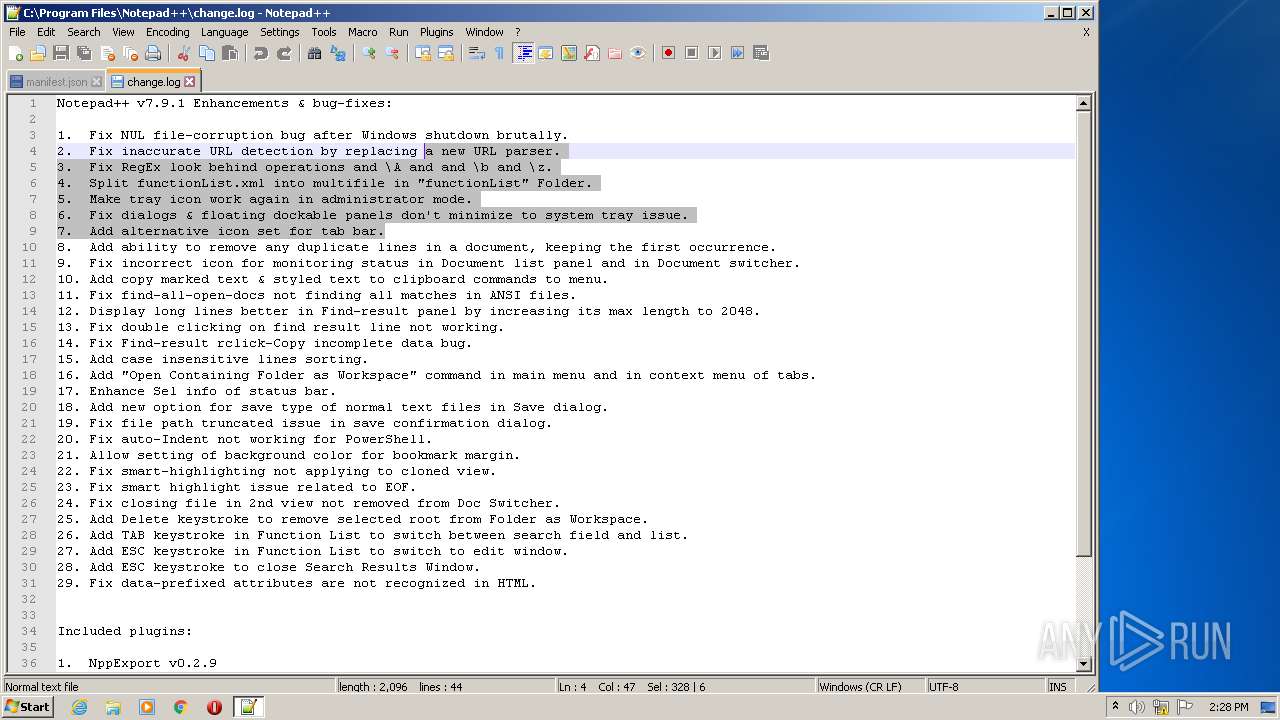Open the Window menu
1280x720 pixels.
[x=484, y=32]
